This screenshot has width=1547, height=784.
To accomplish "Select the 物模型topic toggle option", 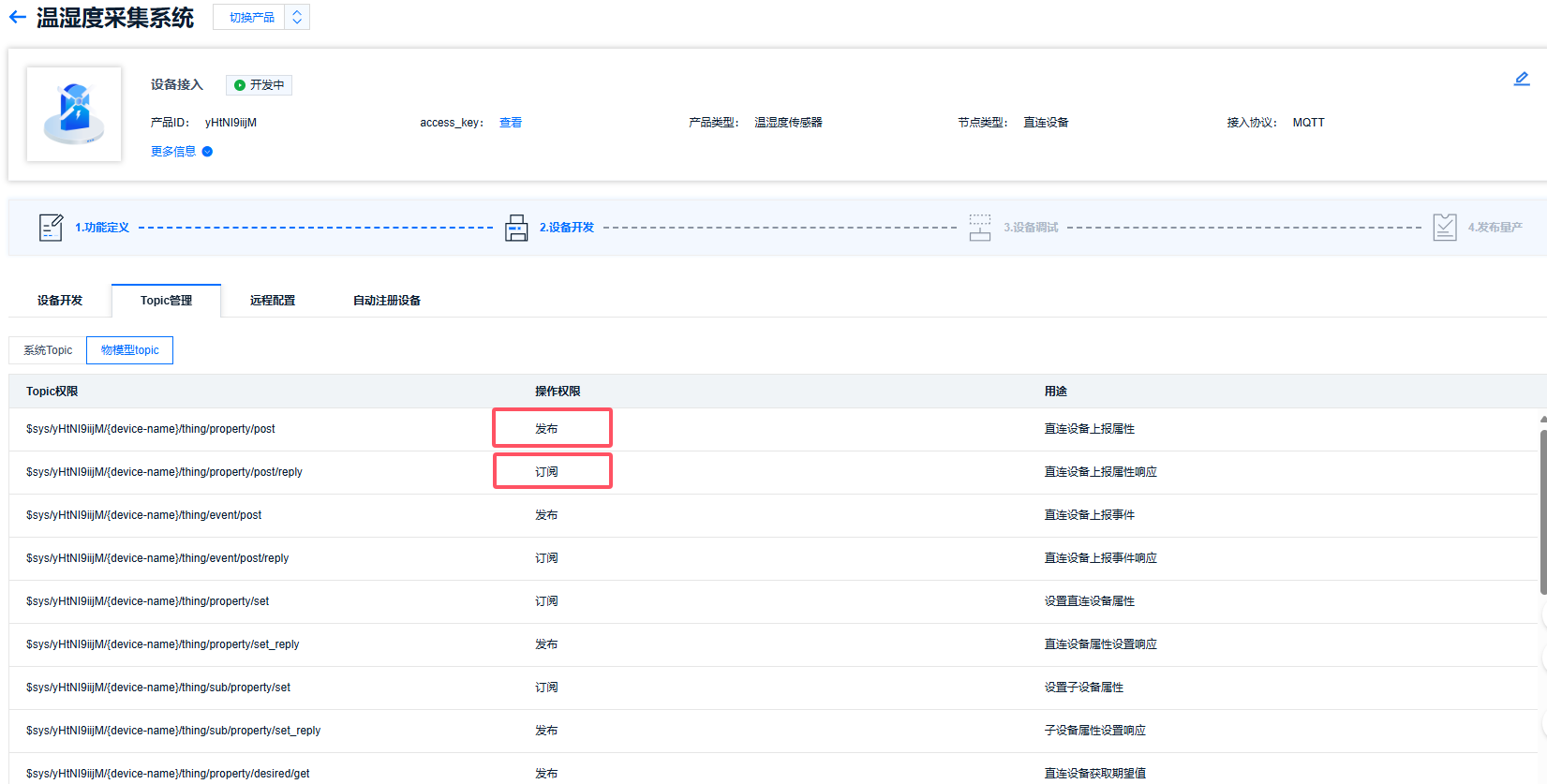I will point(129,350).
